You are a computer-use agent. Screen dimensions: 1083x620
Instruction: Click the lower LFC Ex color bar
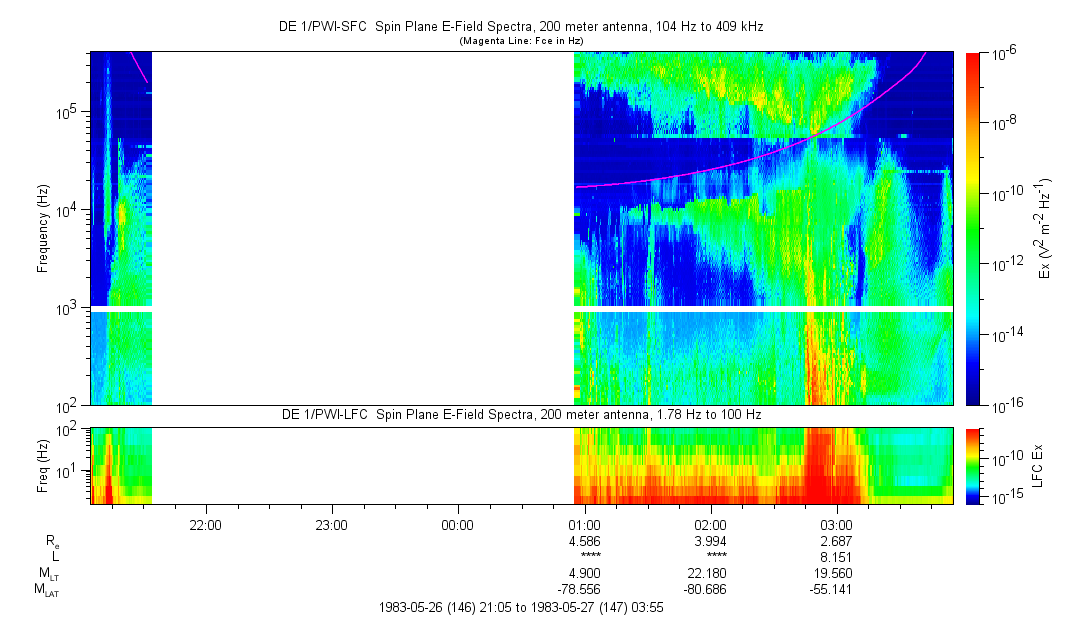(x=973, y=466)
